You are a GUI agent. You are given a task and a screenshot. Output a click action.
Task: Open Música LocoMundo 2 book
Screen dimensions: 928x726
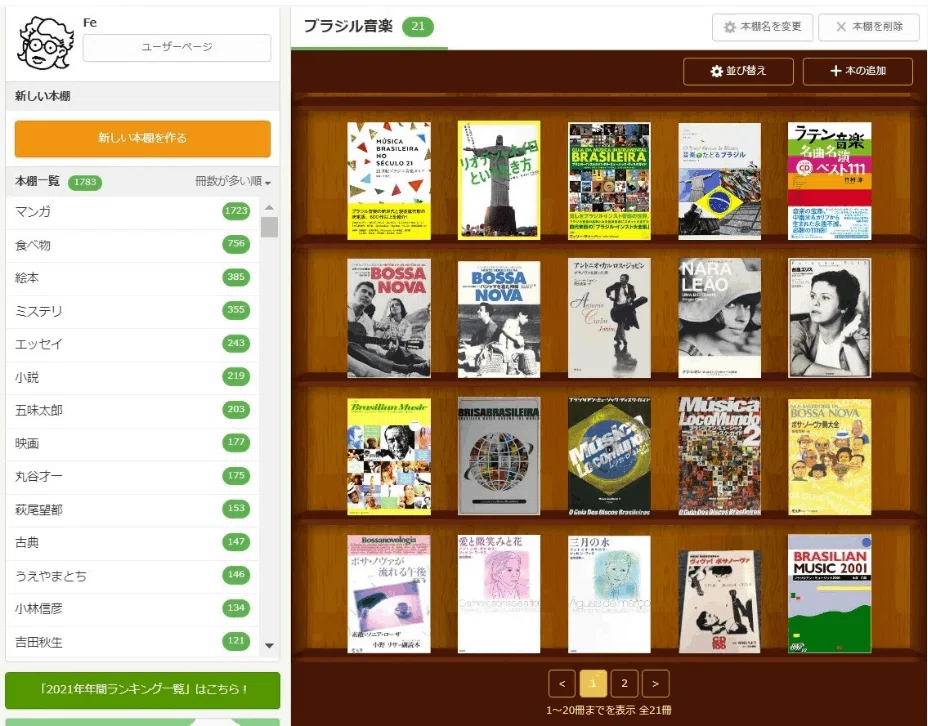pyautogui.click(x=719, y=456)
